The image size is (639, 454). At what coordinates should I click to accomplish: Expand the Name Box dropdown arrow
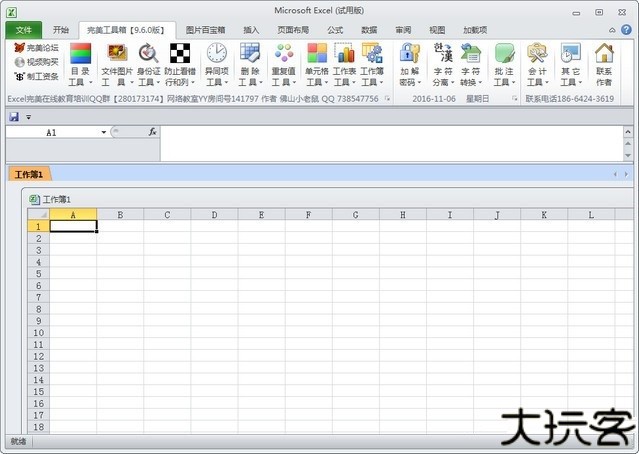click(x=104, y=132)
